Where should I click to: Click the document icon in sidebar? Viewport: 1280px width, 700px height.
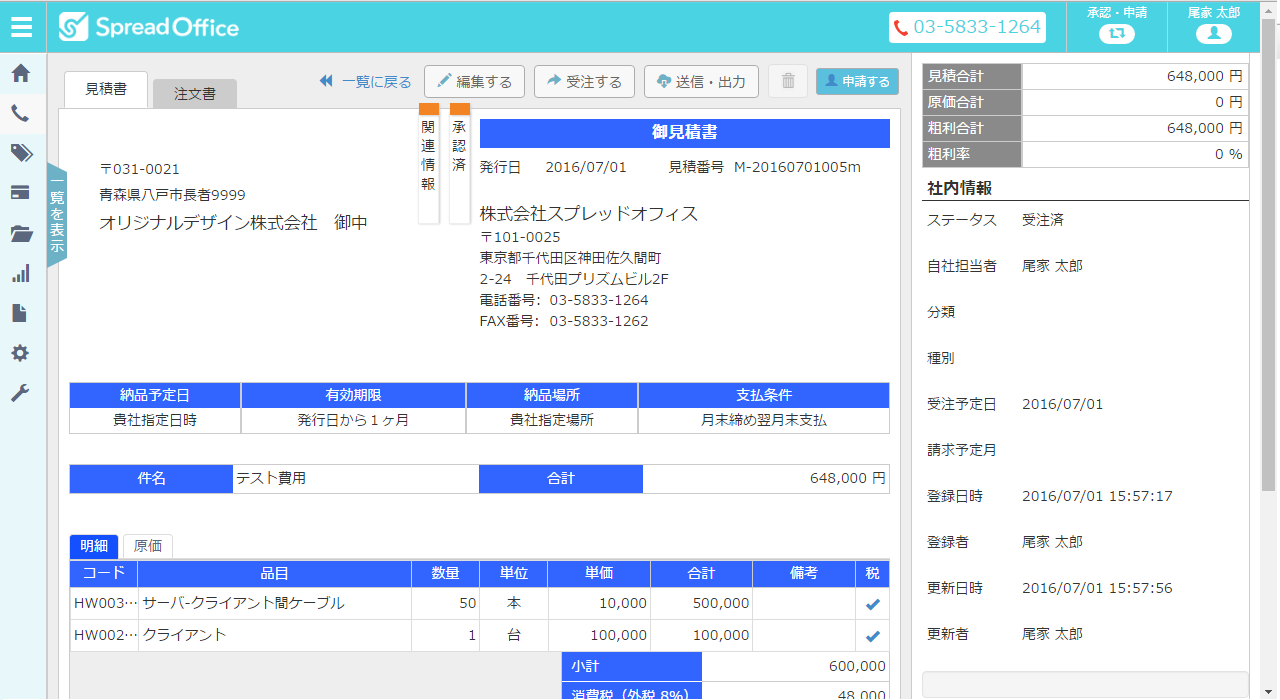pos(20,314)
